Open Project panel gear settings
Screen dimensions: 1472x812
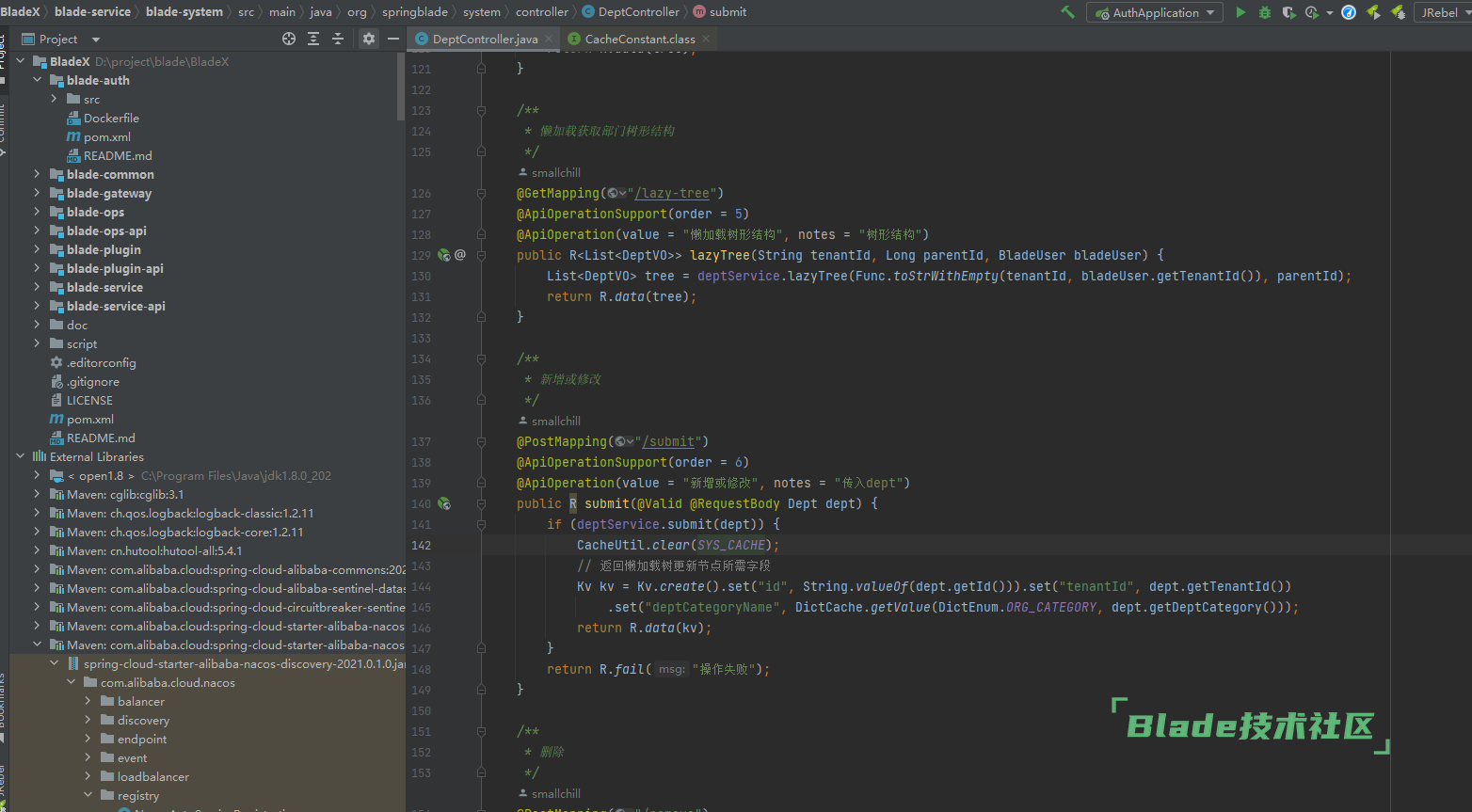click(x=369, y=39)
